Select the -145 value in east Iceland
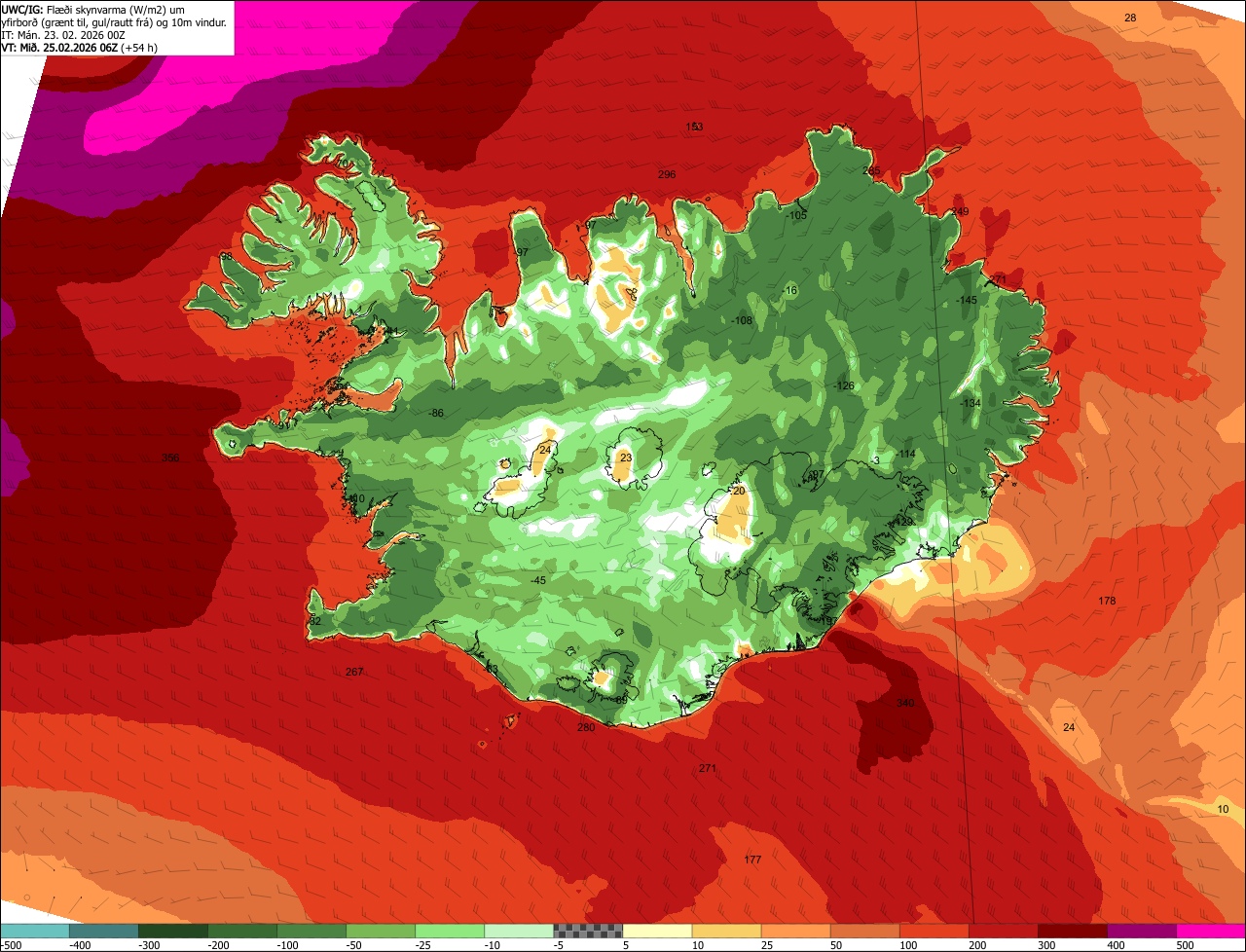Viewport: 1246px width, 952px height. pyautogui.click(x=967, y=301)
